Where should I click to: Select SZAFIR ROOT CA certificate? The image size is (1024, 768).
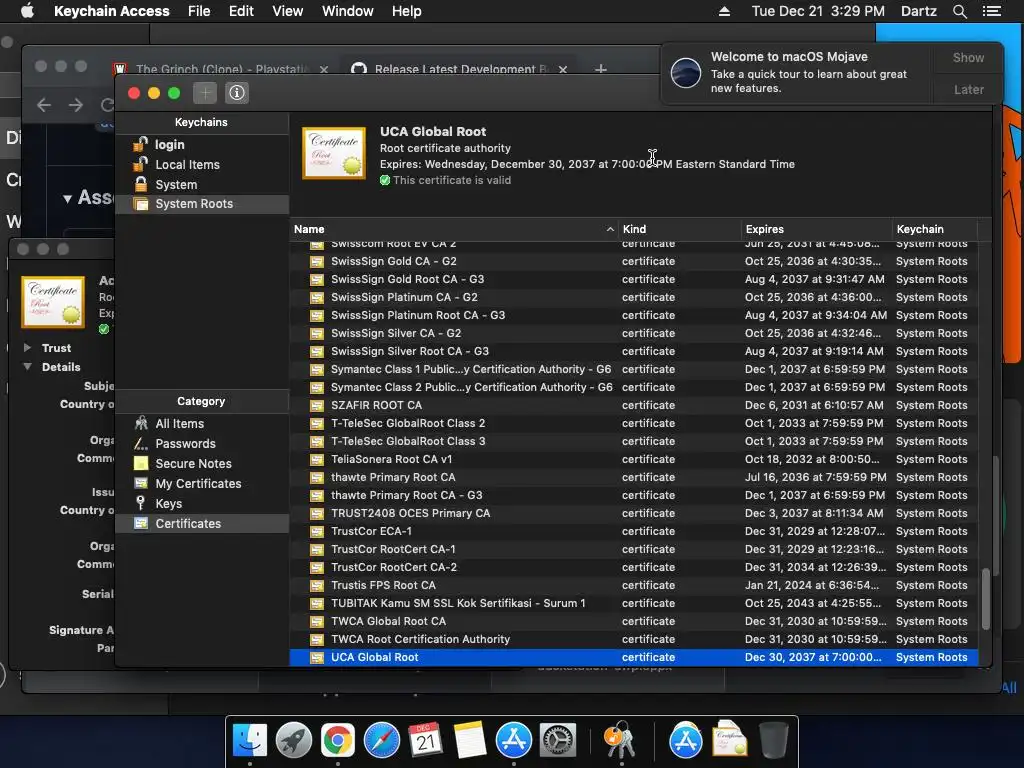pyautogui.click(x=633, y=405)
